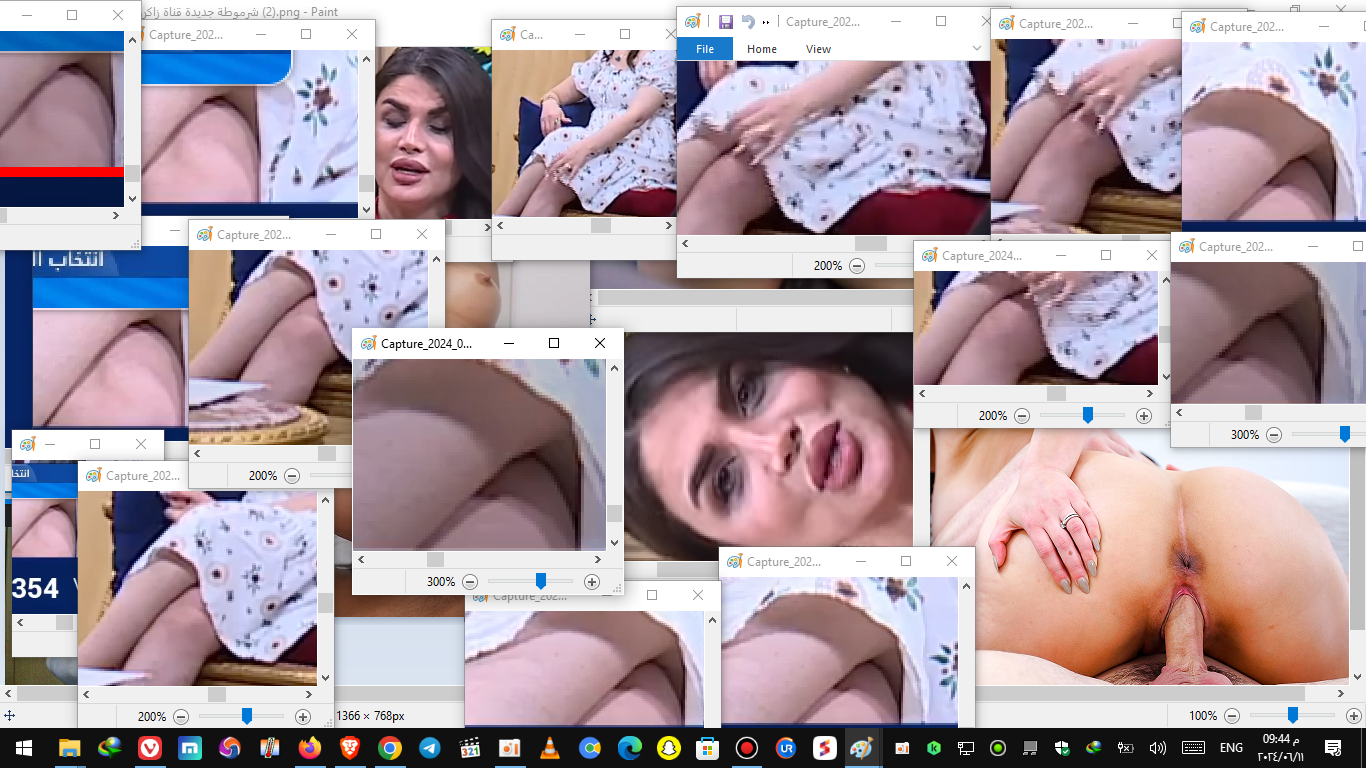Click the zoom in plus button at 300%

[591, 581]
